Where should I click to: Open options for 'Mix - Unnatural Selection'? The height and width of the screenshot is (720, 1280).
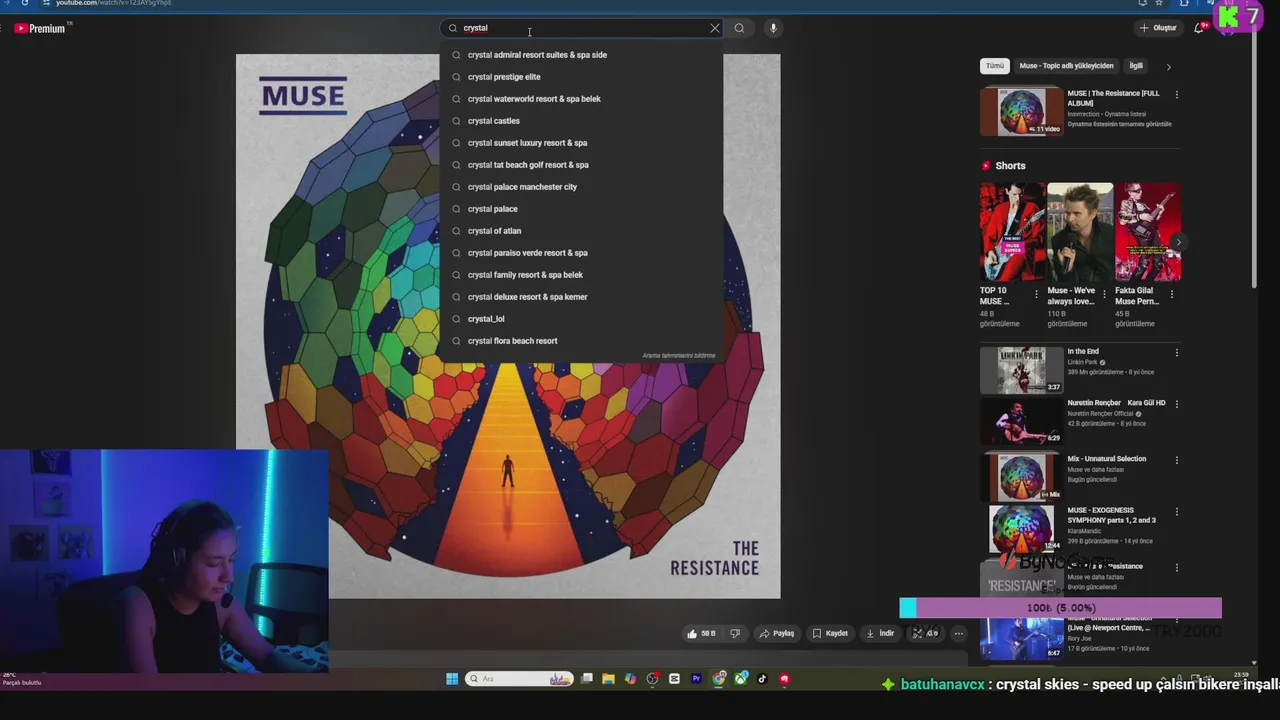(x=1176, y=460)
